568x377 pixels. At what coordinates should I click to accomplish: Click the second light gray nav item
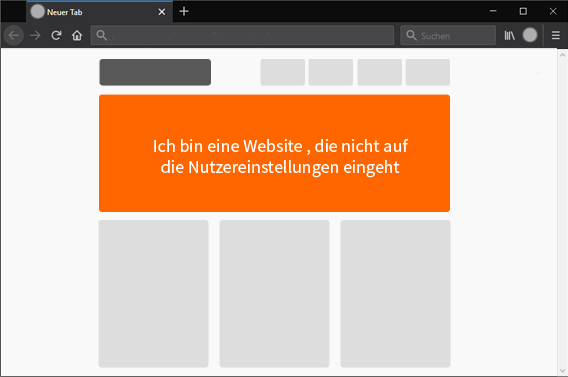(x=331, y=72)
